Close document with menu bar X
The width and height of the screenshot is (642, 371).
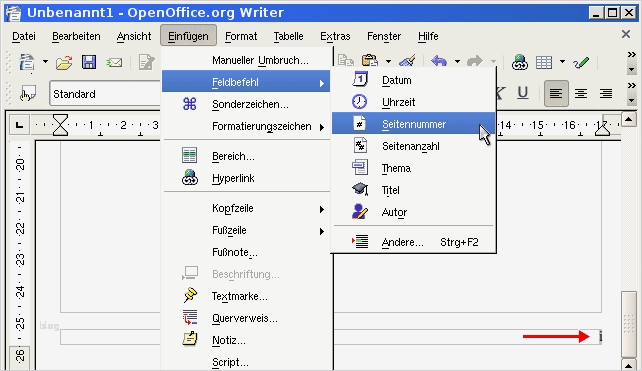click(x=626, y=34)
